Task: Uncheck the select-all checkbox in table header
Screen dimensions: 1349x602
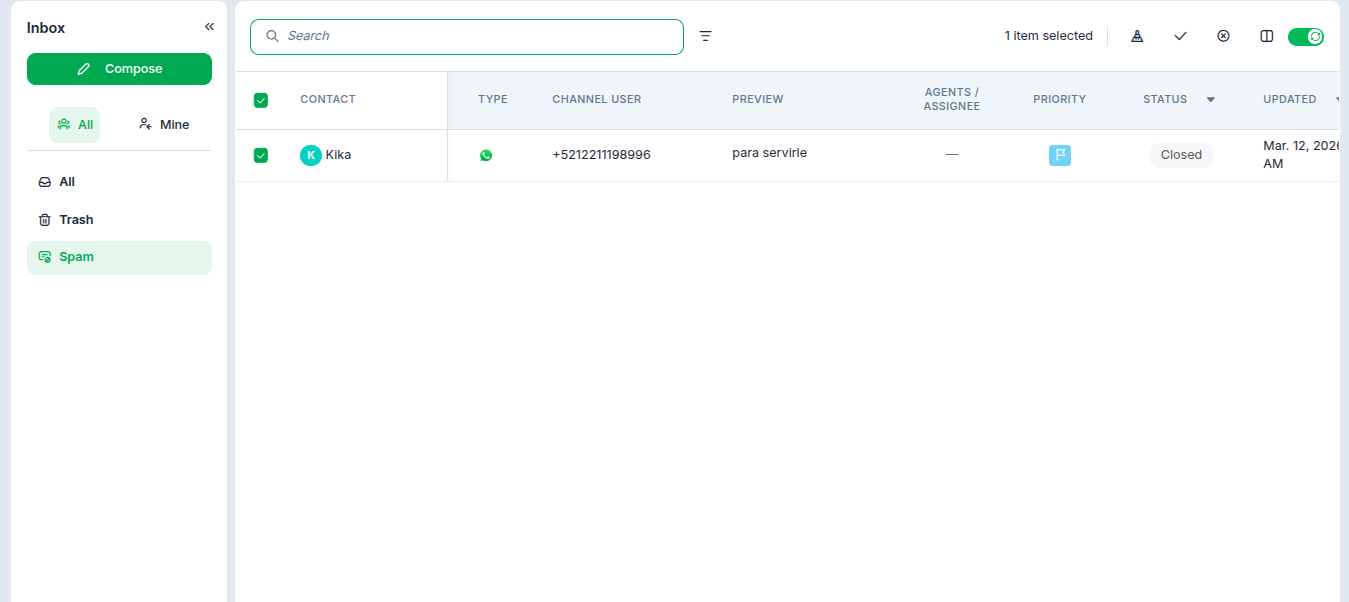Action: [261, 100]
